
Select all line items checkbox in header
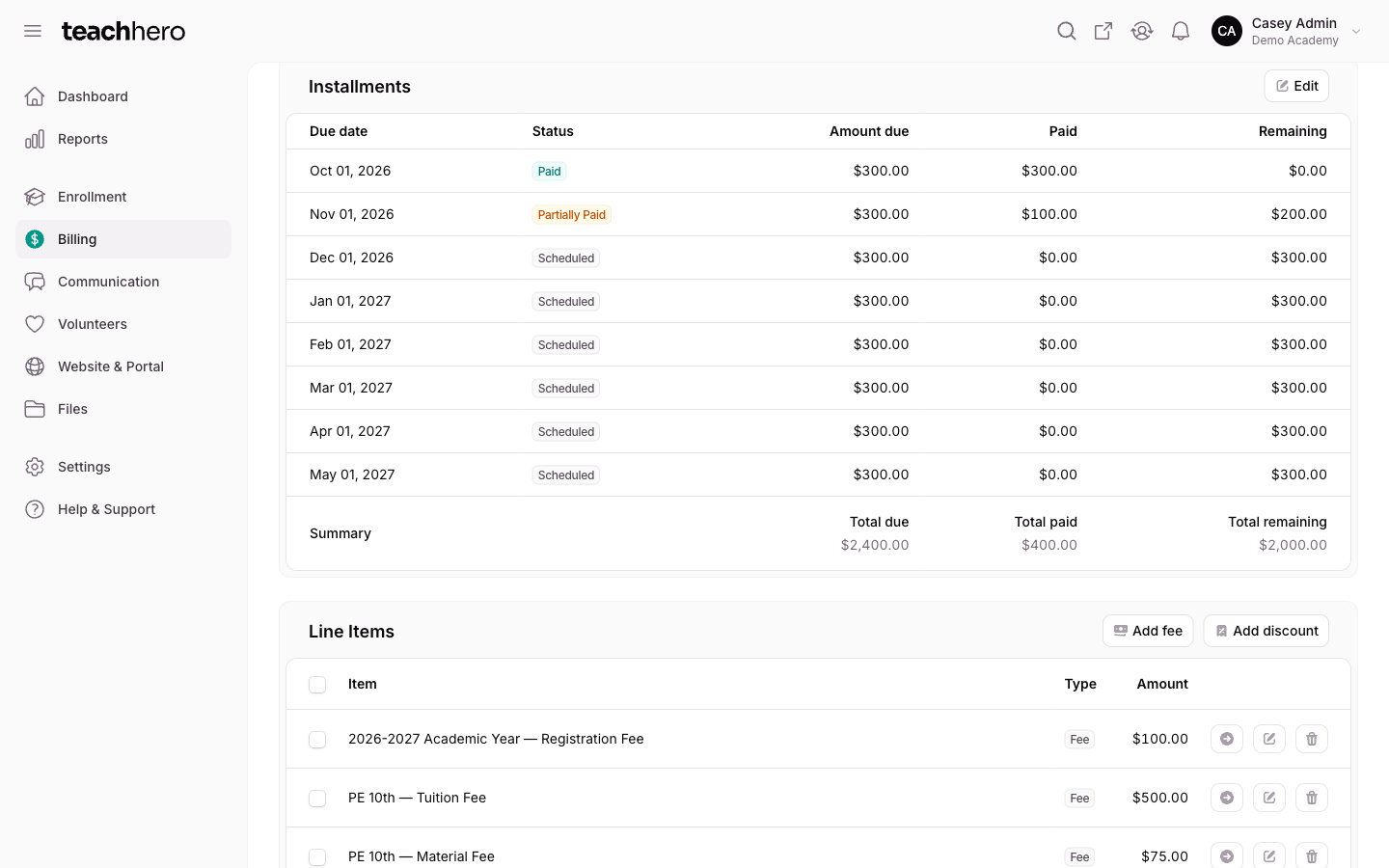pos(317,685)
